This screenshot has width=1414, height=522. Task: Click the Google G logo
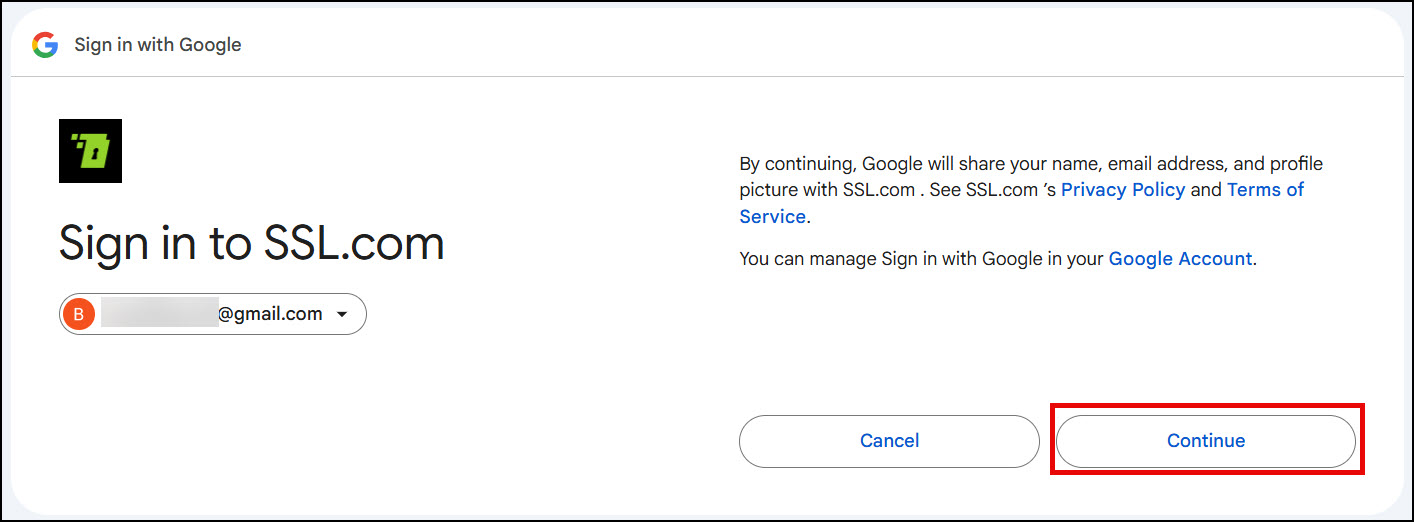click(x=45, y=45)
